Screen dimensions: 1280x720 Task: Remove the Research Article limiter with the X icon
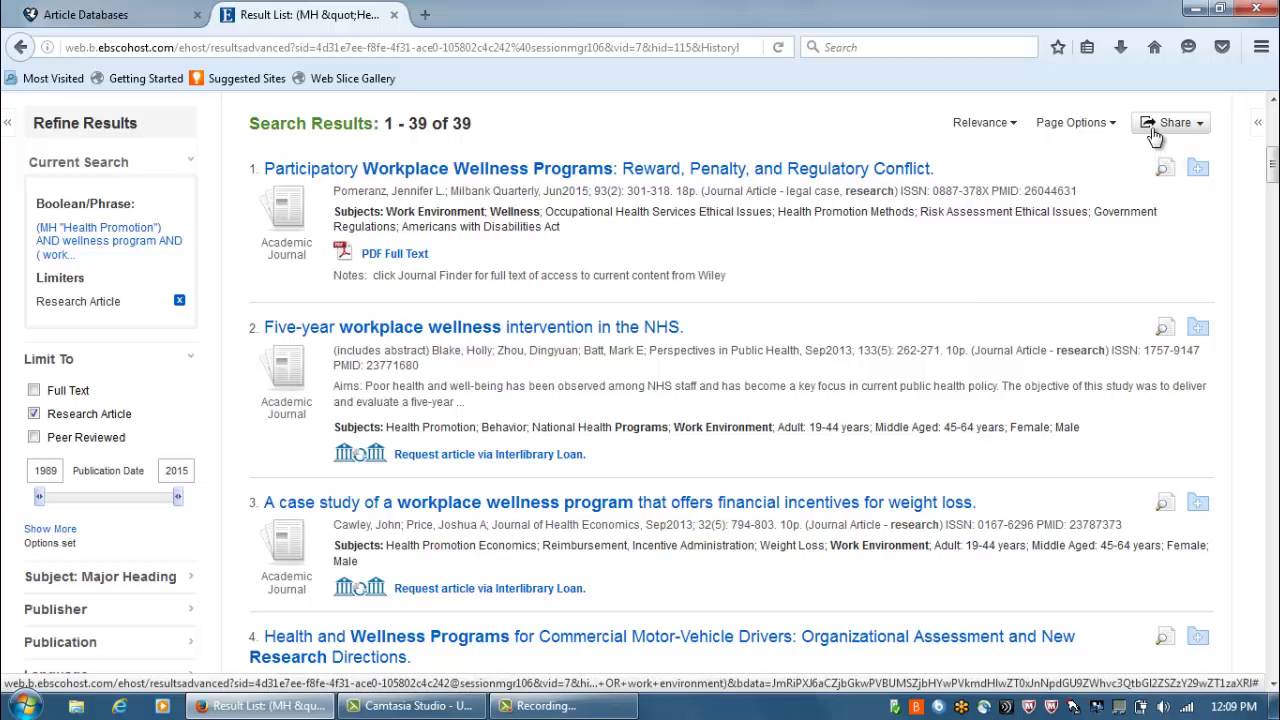click(x=179, y=300)
